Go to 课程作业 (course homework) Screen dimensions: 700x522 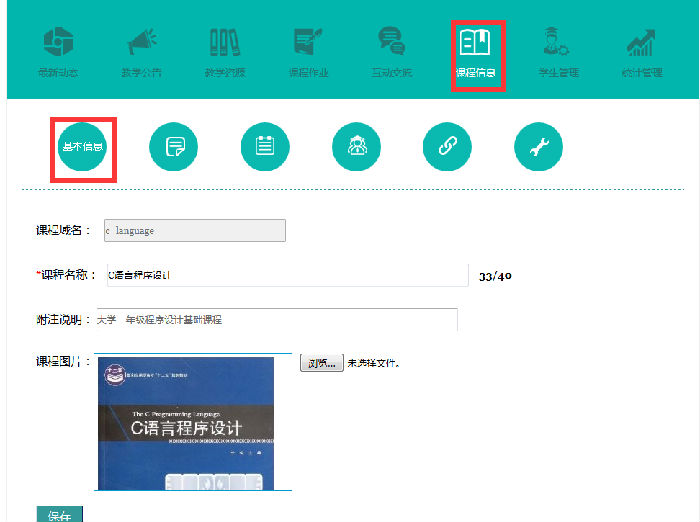point(308,53)
